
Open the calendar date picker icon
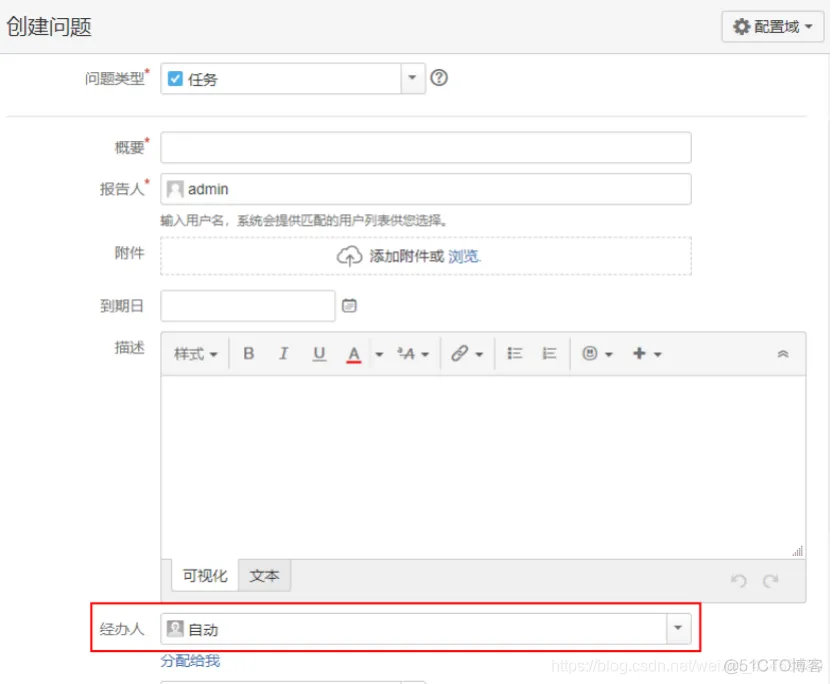(349, 306)
